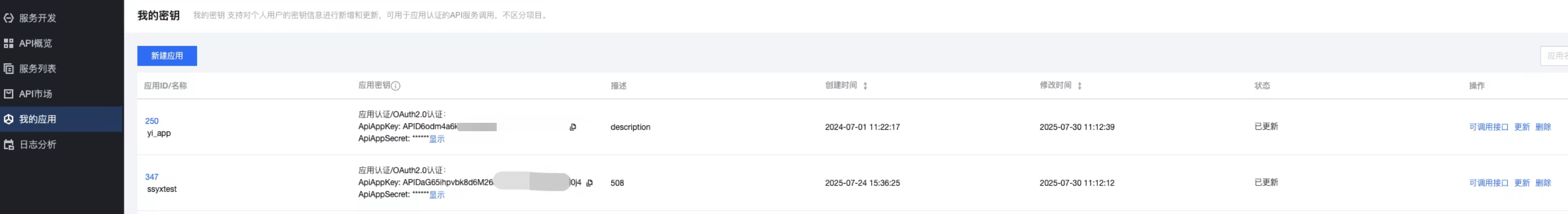Copy ApiAppKey for ssyxtest

click(589, 183)
